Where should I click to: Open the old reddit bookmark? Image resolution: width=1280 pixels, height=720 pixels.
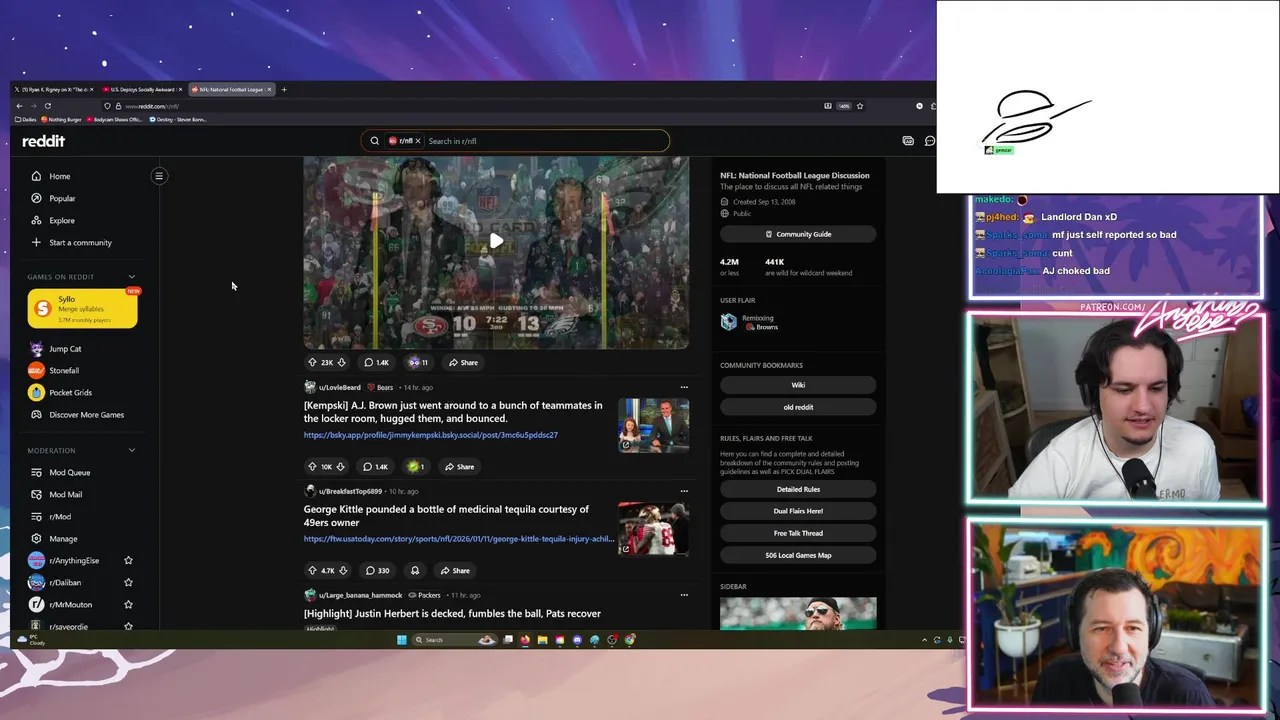[x=798, y=407]
